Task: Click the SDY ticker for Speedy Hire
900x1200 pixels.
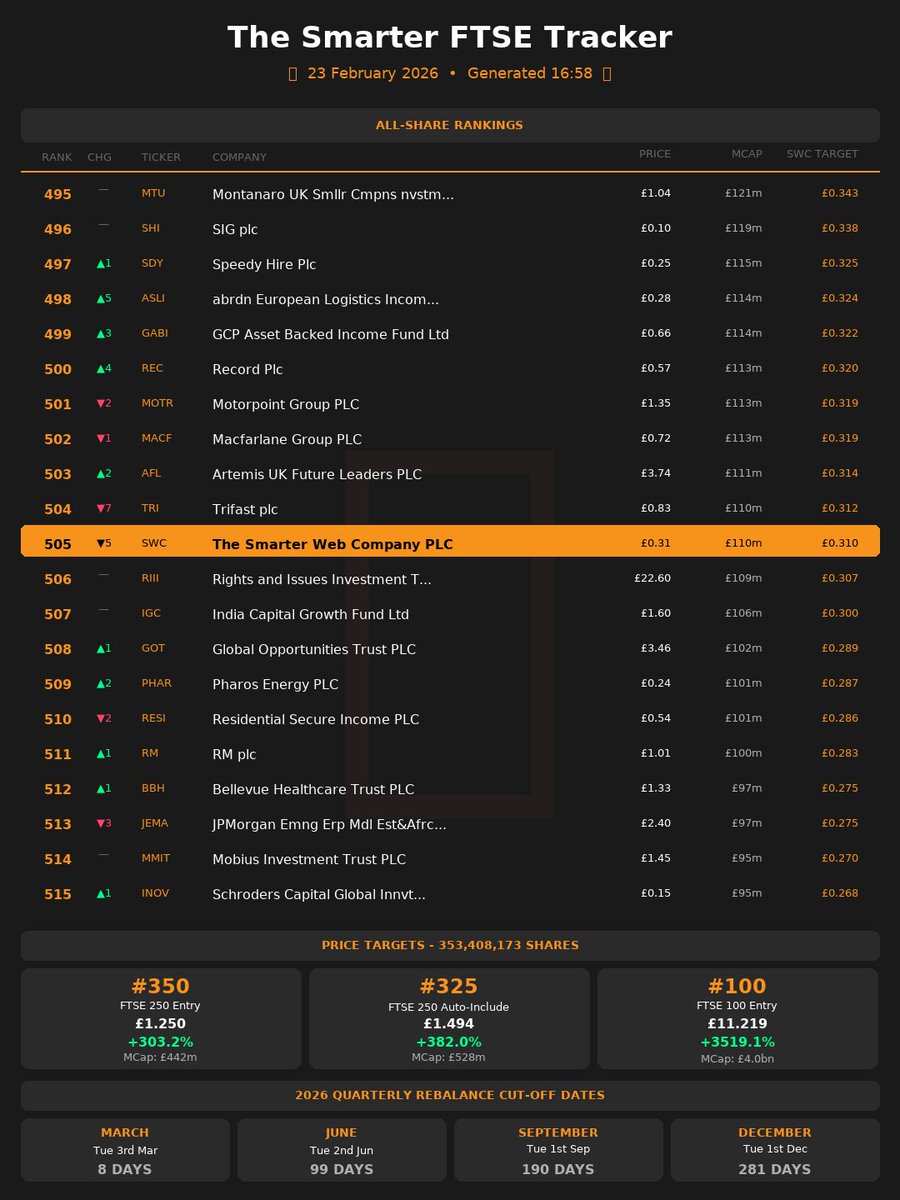Action: [x=151, y=263]
